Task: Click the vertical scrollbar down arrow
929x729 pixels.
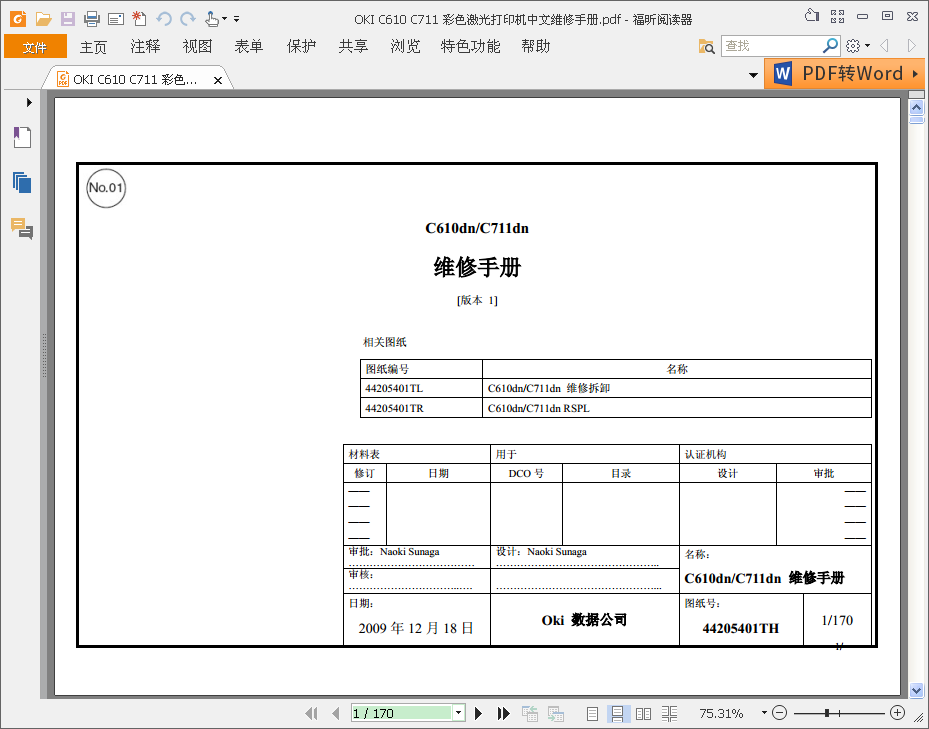Action: coord(917,690)
